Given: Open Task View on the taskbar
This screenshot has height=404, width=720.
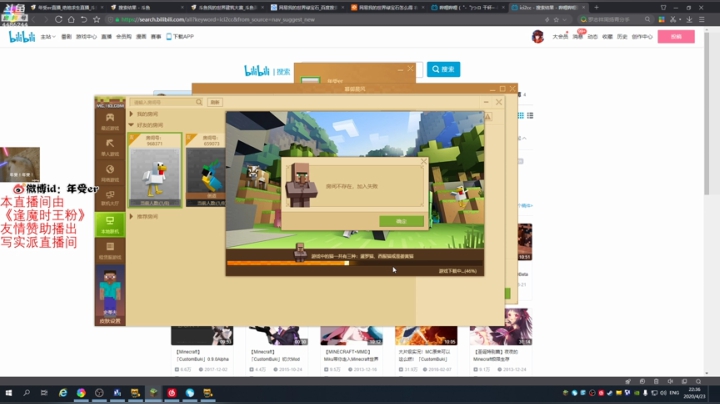Looking at the screenshot, I should (x=44, y=393).
